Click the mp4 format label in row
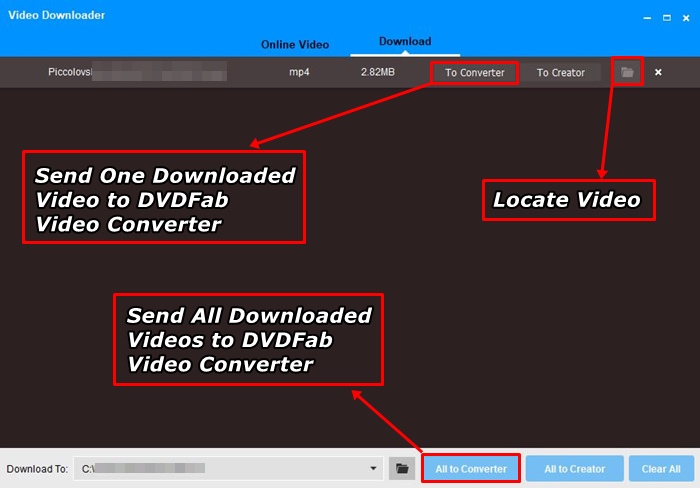 (300, 72)
